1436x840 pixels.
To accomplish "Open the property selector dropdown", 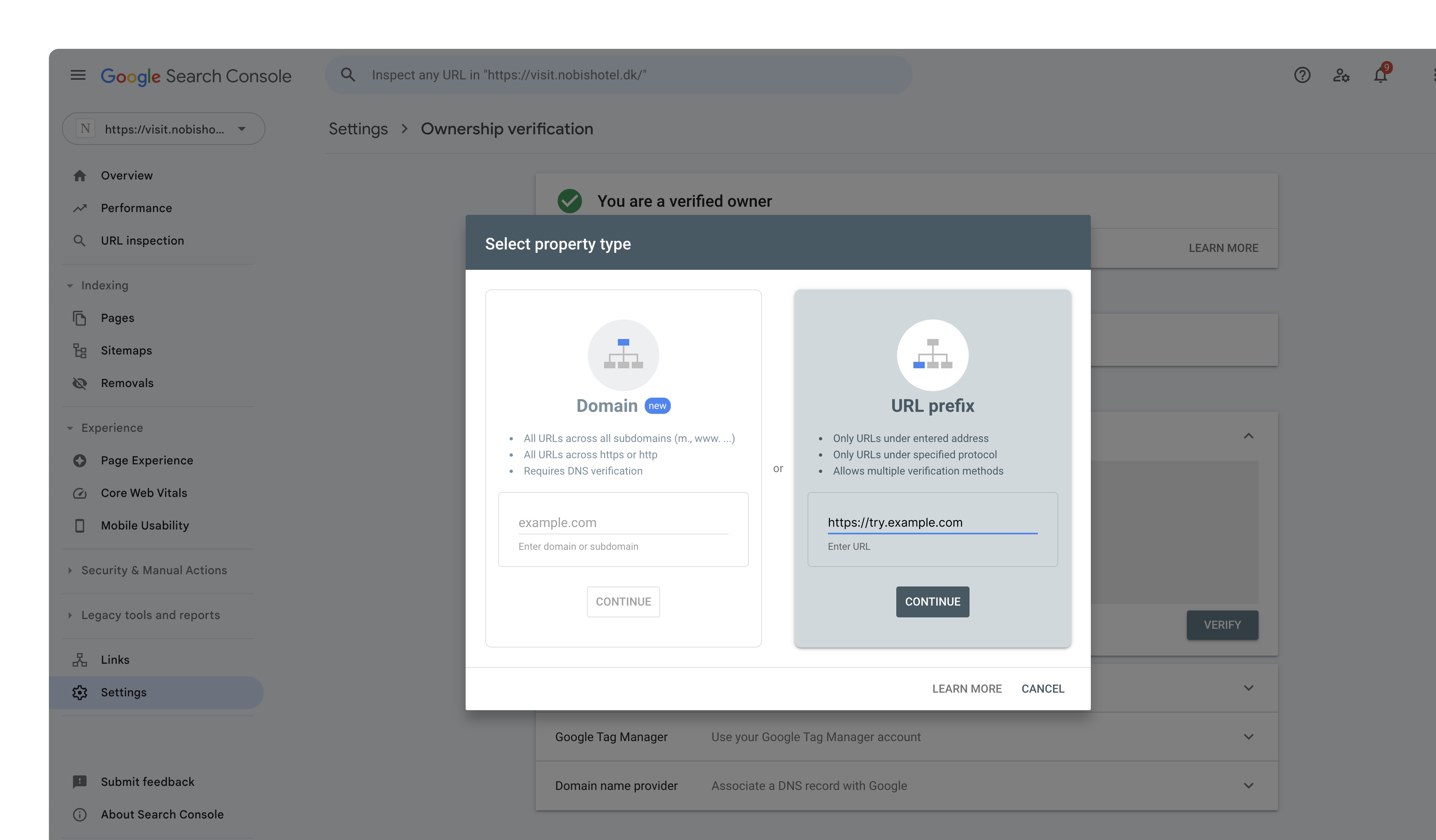I will (x=163, y=129).
